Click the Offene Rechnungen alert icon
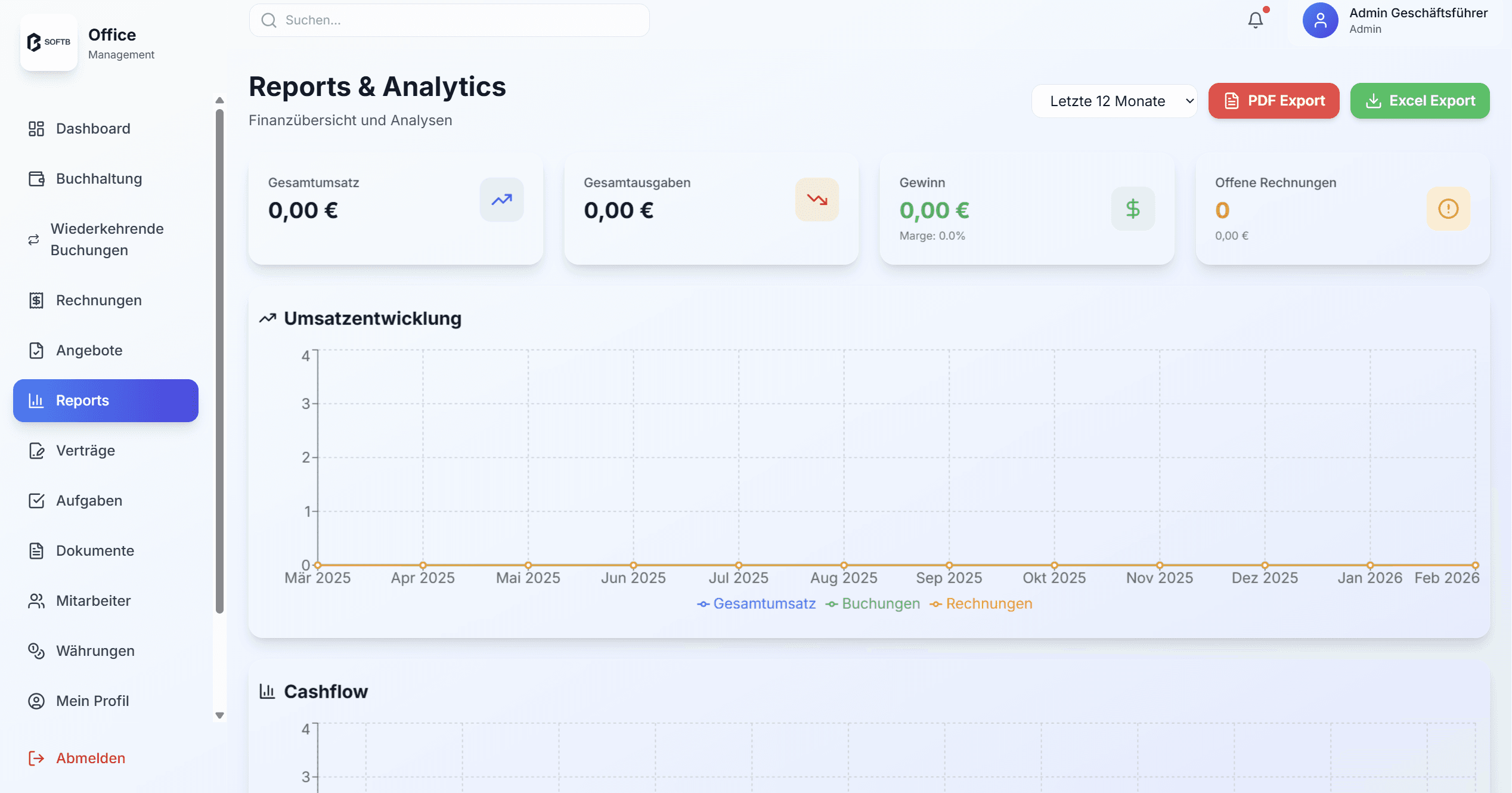 (x=1448, y=209)
